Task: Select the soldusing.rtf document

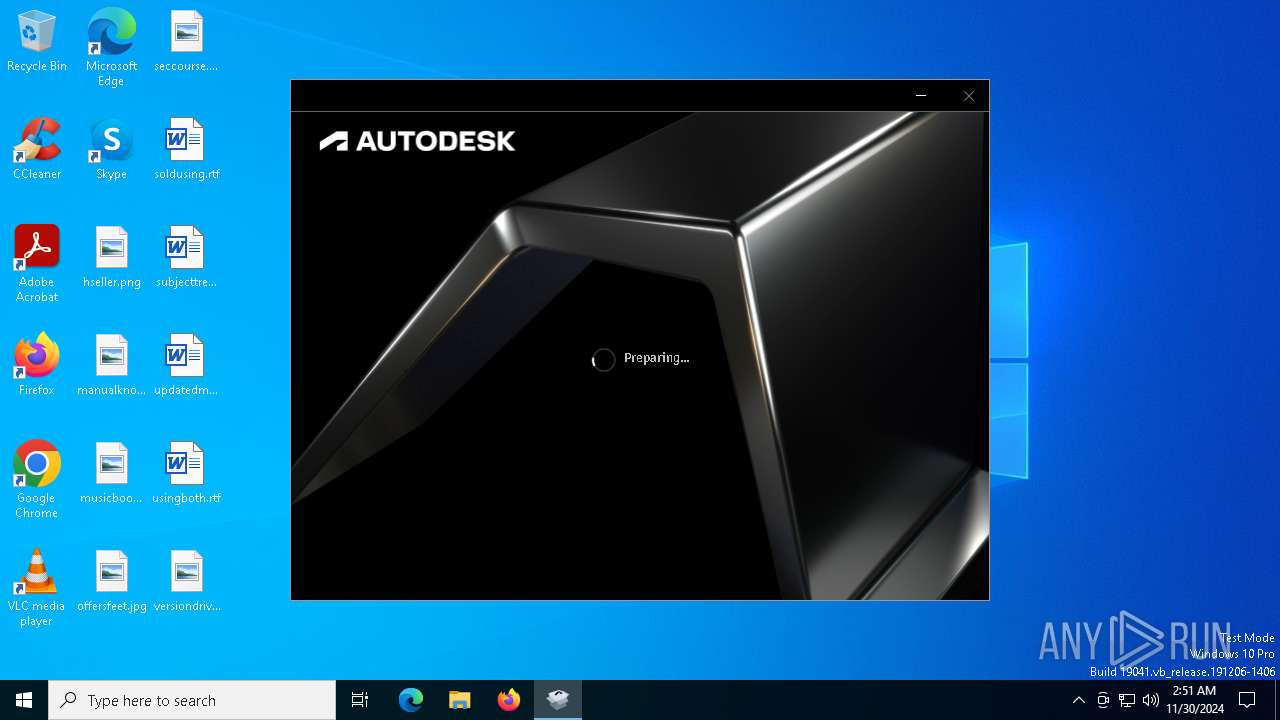Action: click(x=186, y=149)
